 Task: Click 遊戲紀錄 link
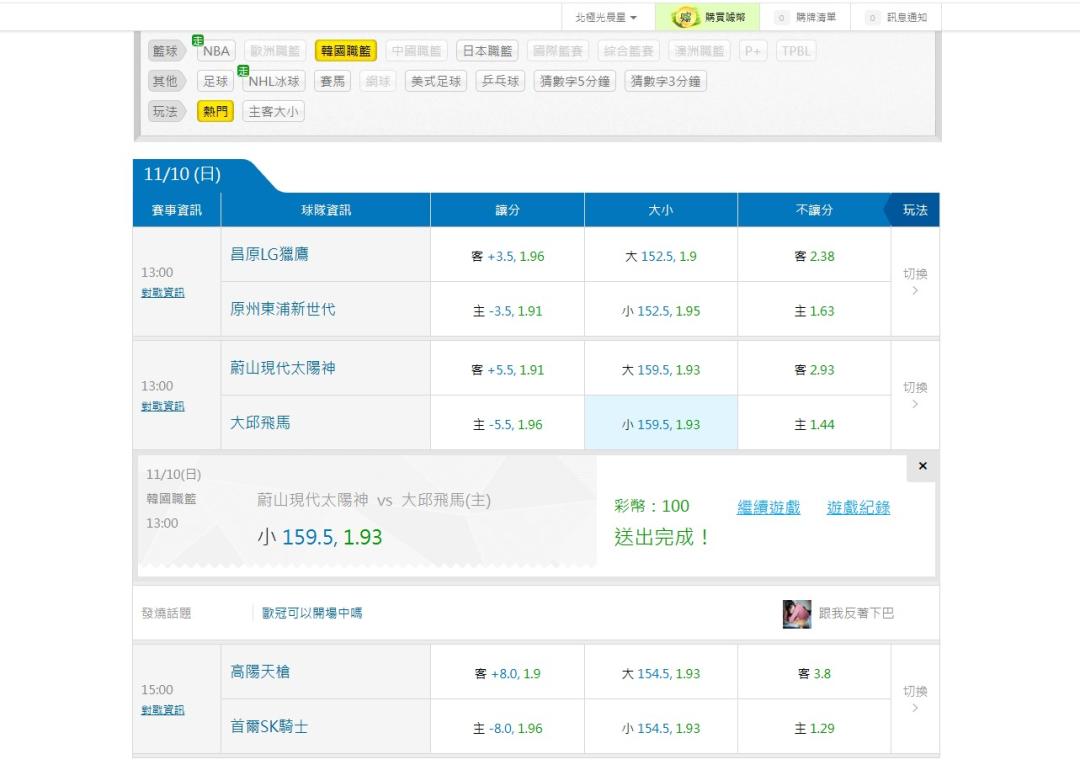click(x=858, y=508)
